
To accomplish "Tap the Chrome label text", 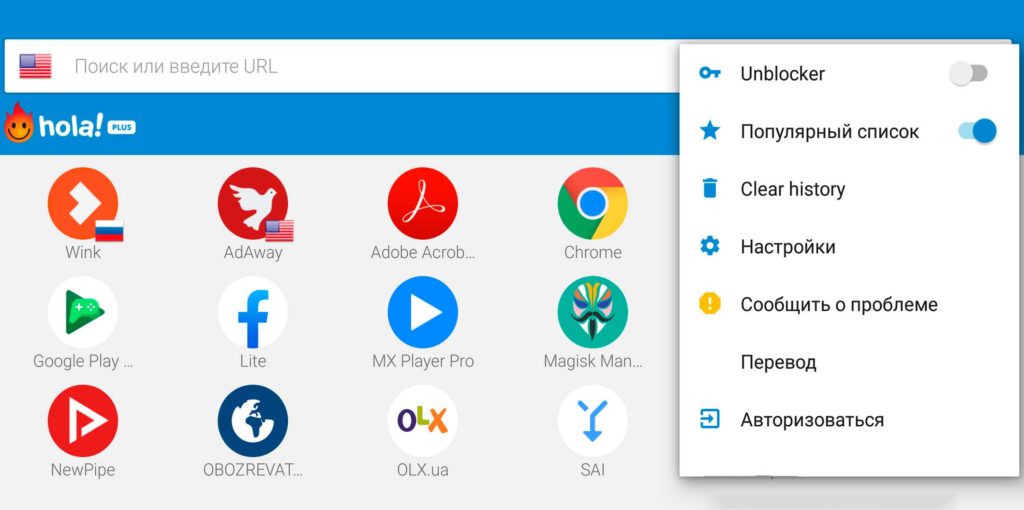I will pyautogui.click(x=592, y=252).
